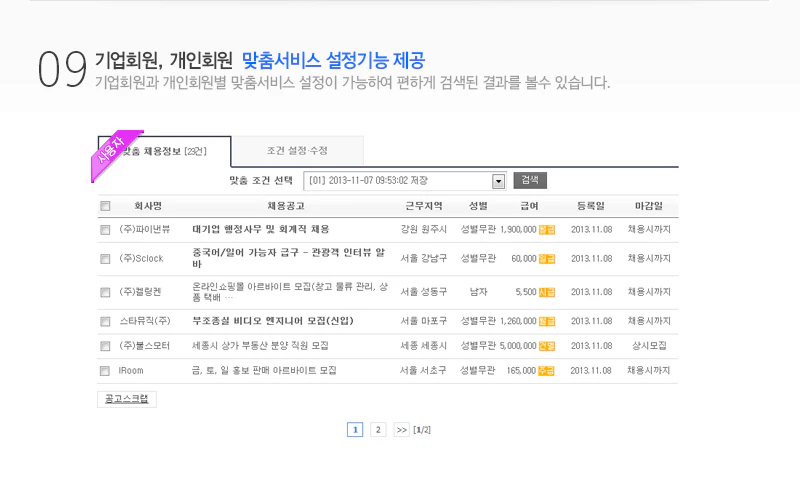Click company name IRoom
This screenshot has height=502, width=800.
click(131, 371)
